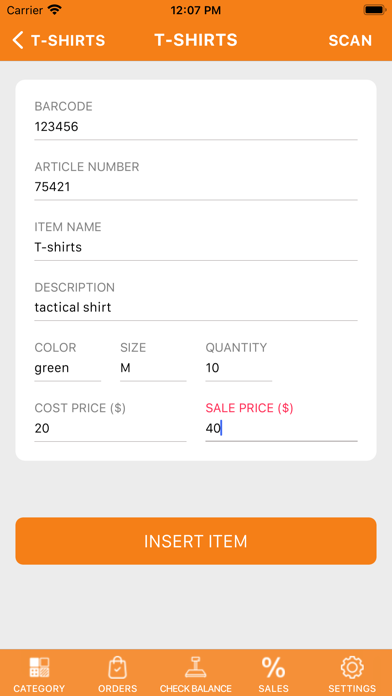Check the Wi-Fi status icon

[55, 10]
